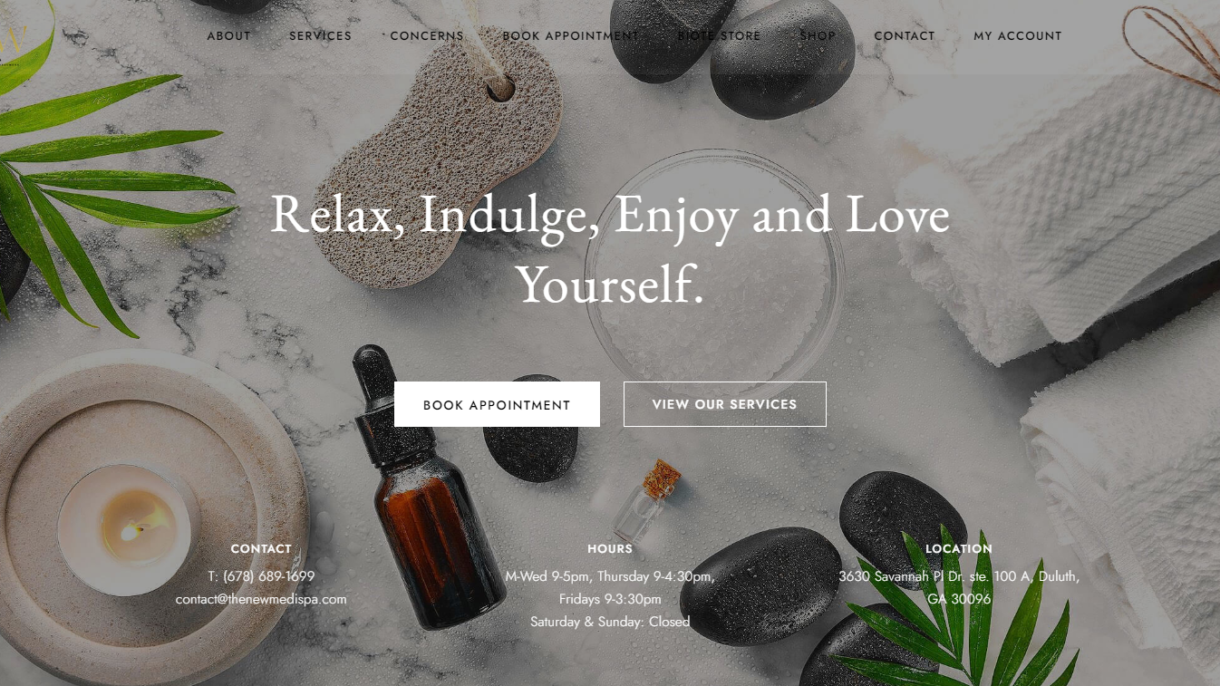Viewport: 1220px width, 686px height.
Task: Open the About page in navigation
Action: click(229, 36)
